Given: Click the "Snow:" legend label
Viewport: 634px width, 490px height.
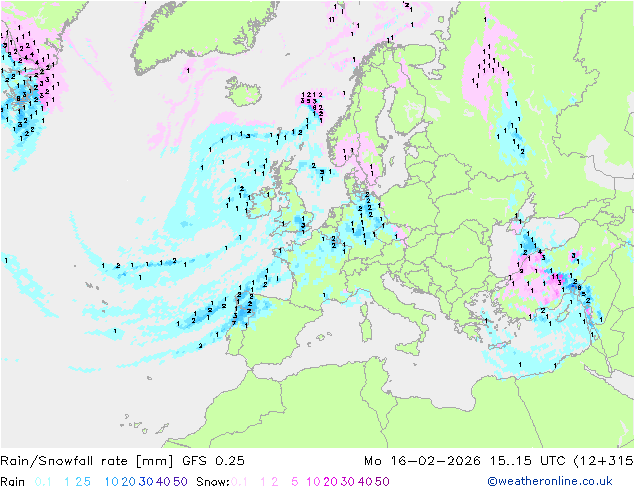Looking at the screenshot, I should pos(213,482).
